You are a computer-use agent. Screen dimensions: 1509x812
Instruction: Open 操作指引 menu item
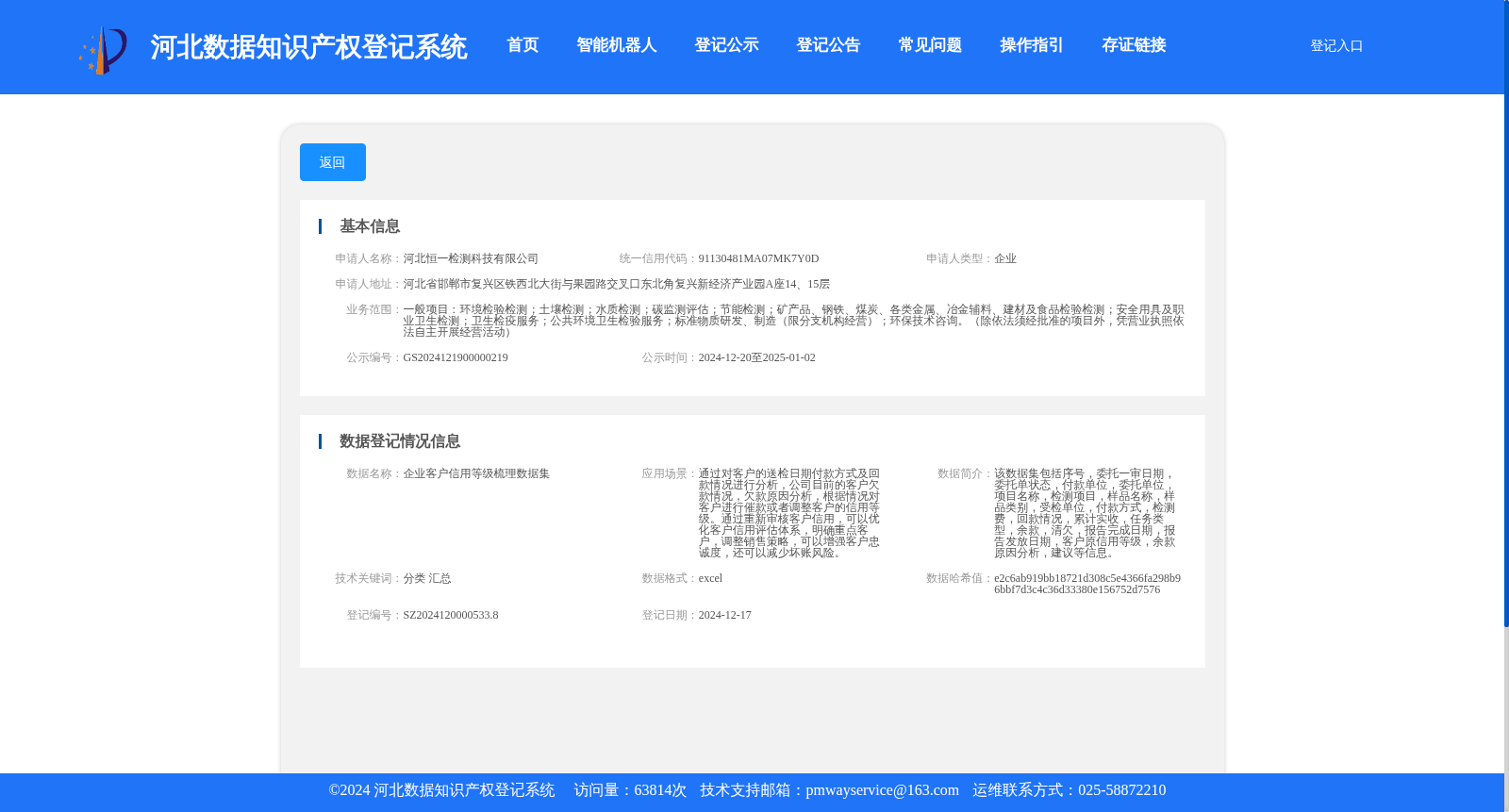pos(1032,45)
